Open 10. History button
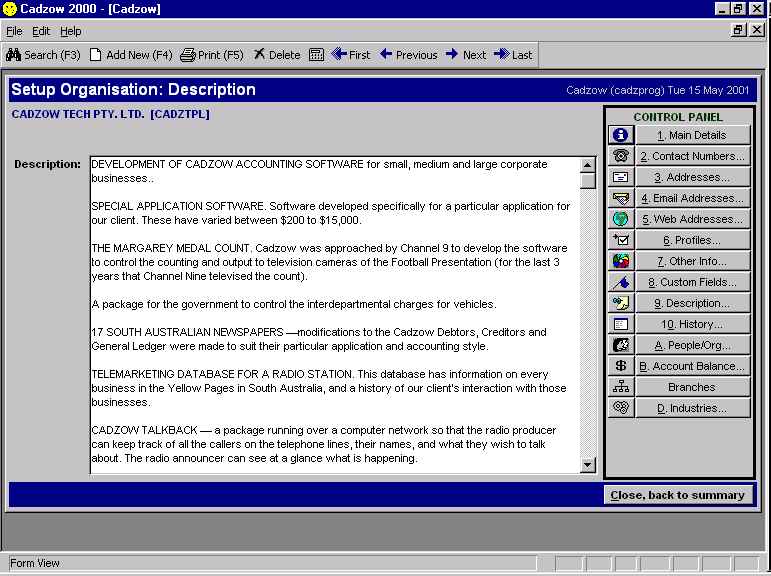 coord(692,324)
